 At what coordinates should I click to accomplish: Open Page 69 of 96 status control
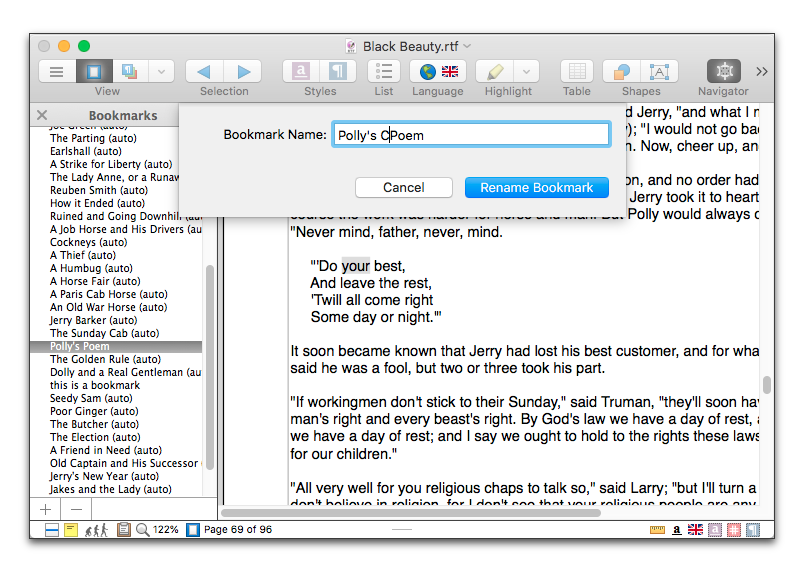click(x=238, y=529)
